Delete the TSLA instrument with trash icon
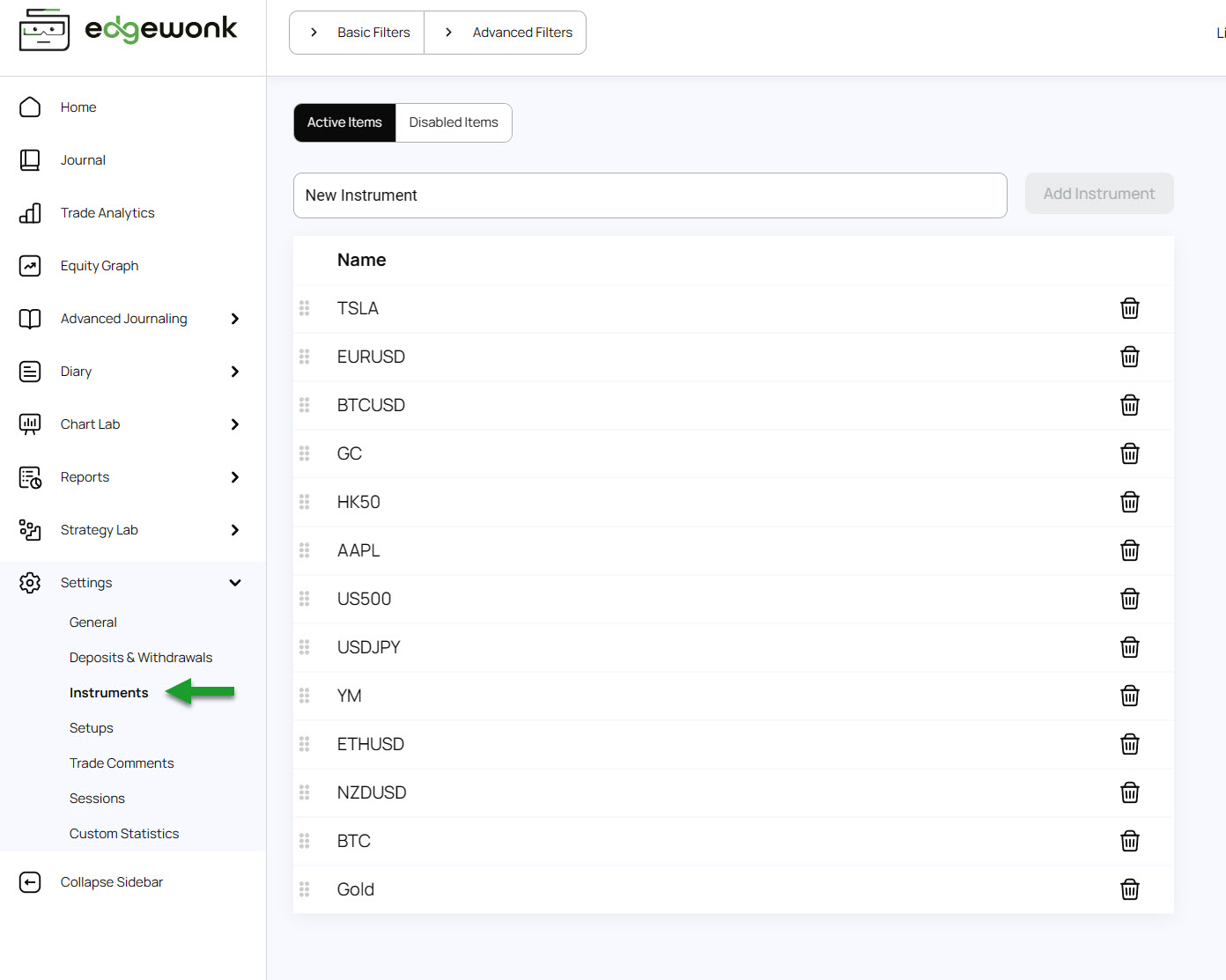Image resolution: width=1226 pixels, height=980 pixels. [1129, 308]
